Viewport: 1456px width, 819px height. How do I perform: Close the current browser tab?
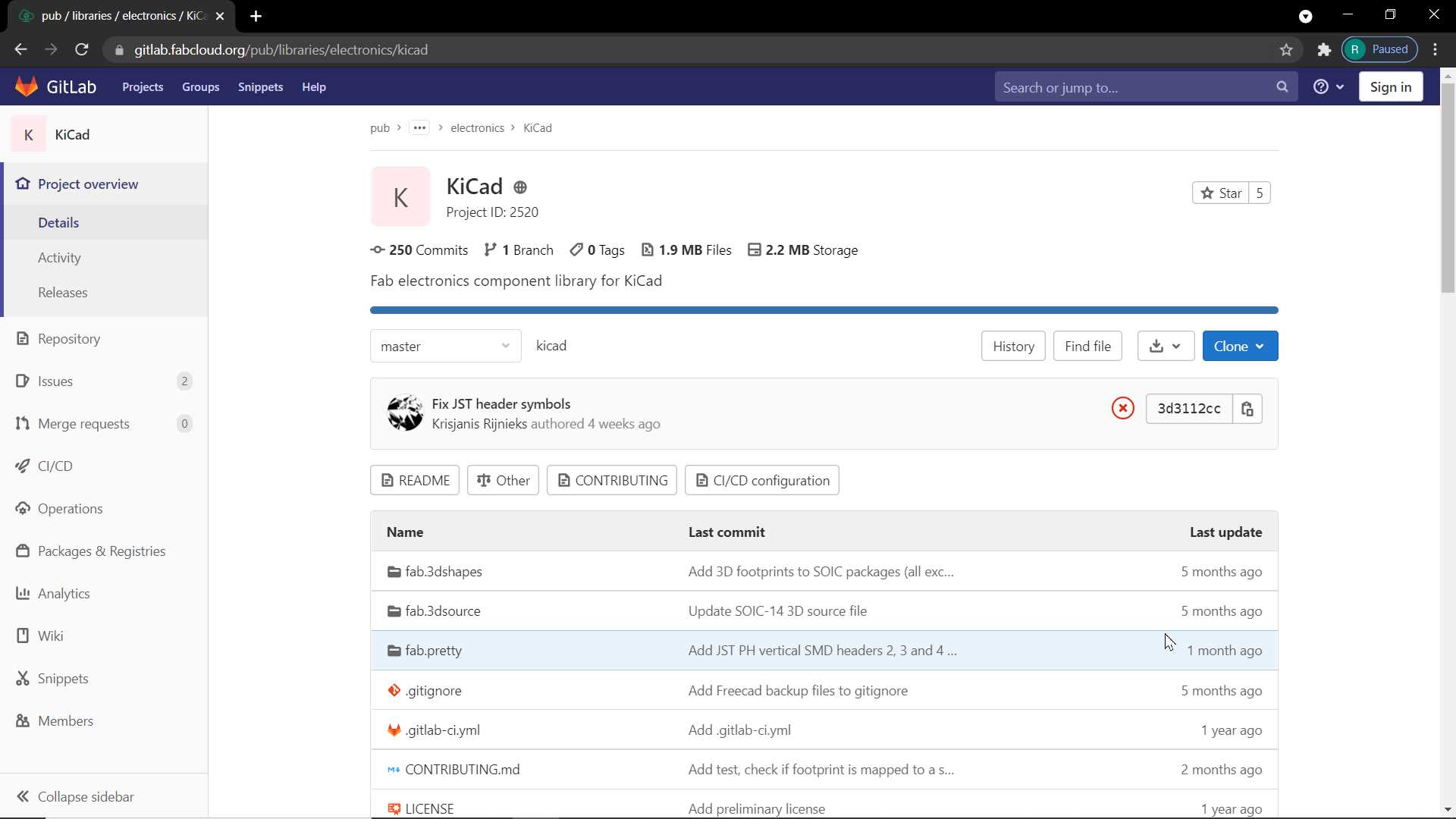pos(220,16)
